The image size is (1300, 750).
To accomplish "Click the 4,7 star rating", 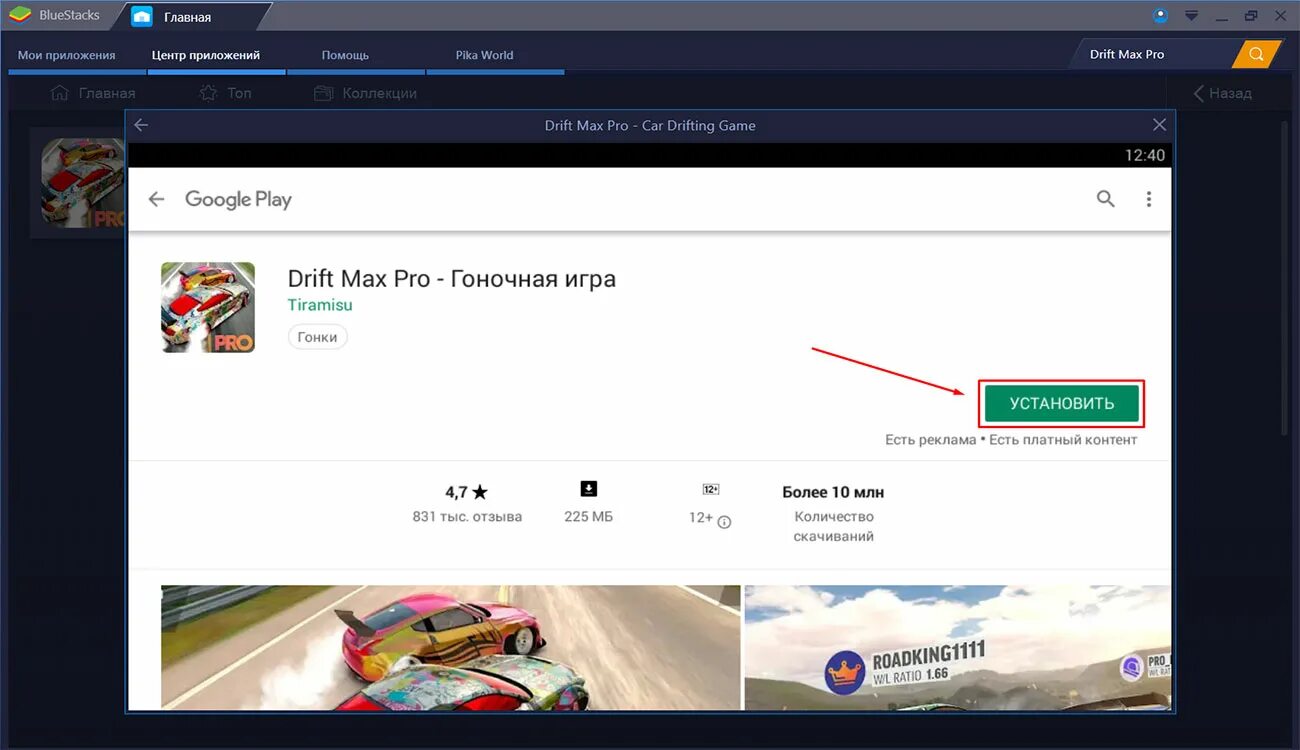I will coord(466,492).
